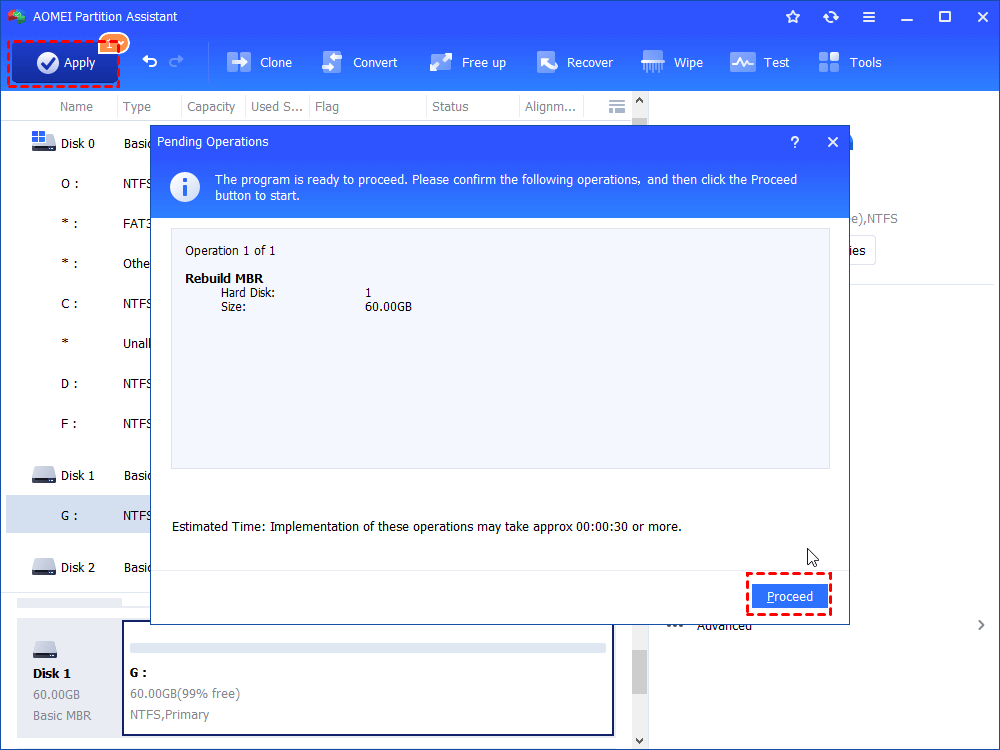Click the Status column header

(450, 107)
